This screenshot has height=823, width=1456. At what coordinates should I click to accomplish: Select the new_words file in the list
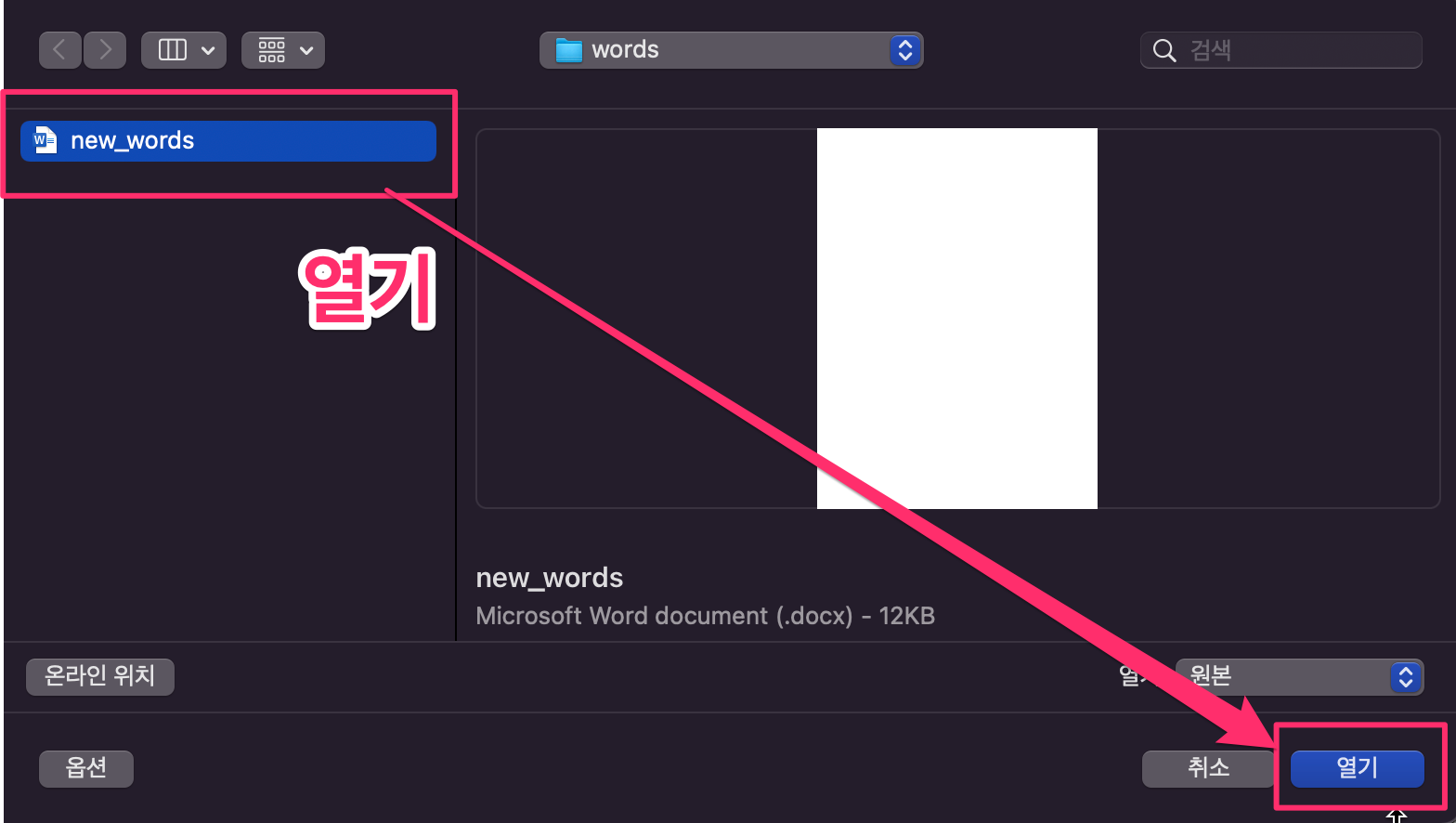228,141
